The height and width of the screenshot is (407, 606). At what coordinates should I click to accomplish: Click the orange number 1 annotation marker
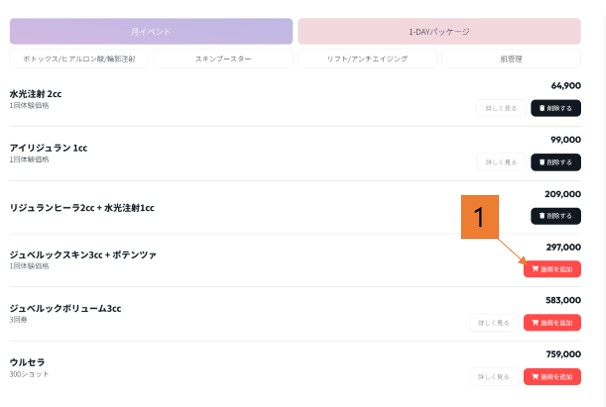point(479,217)
